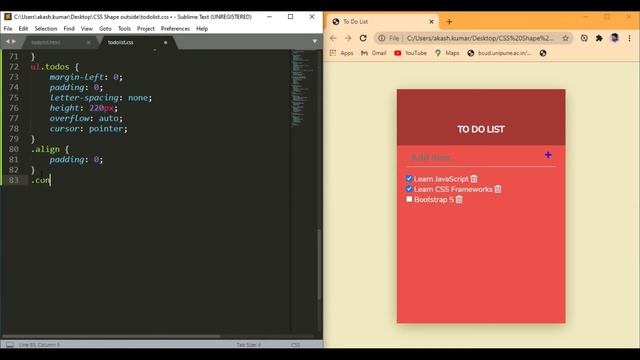Select the To Do List browser tab
Screen dimensions: 640x360
pos(382,22)
